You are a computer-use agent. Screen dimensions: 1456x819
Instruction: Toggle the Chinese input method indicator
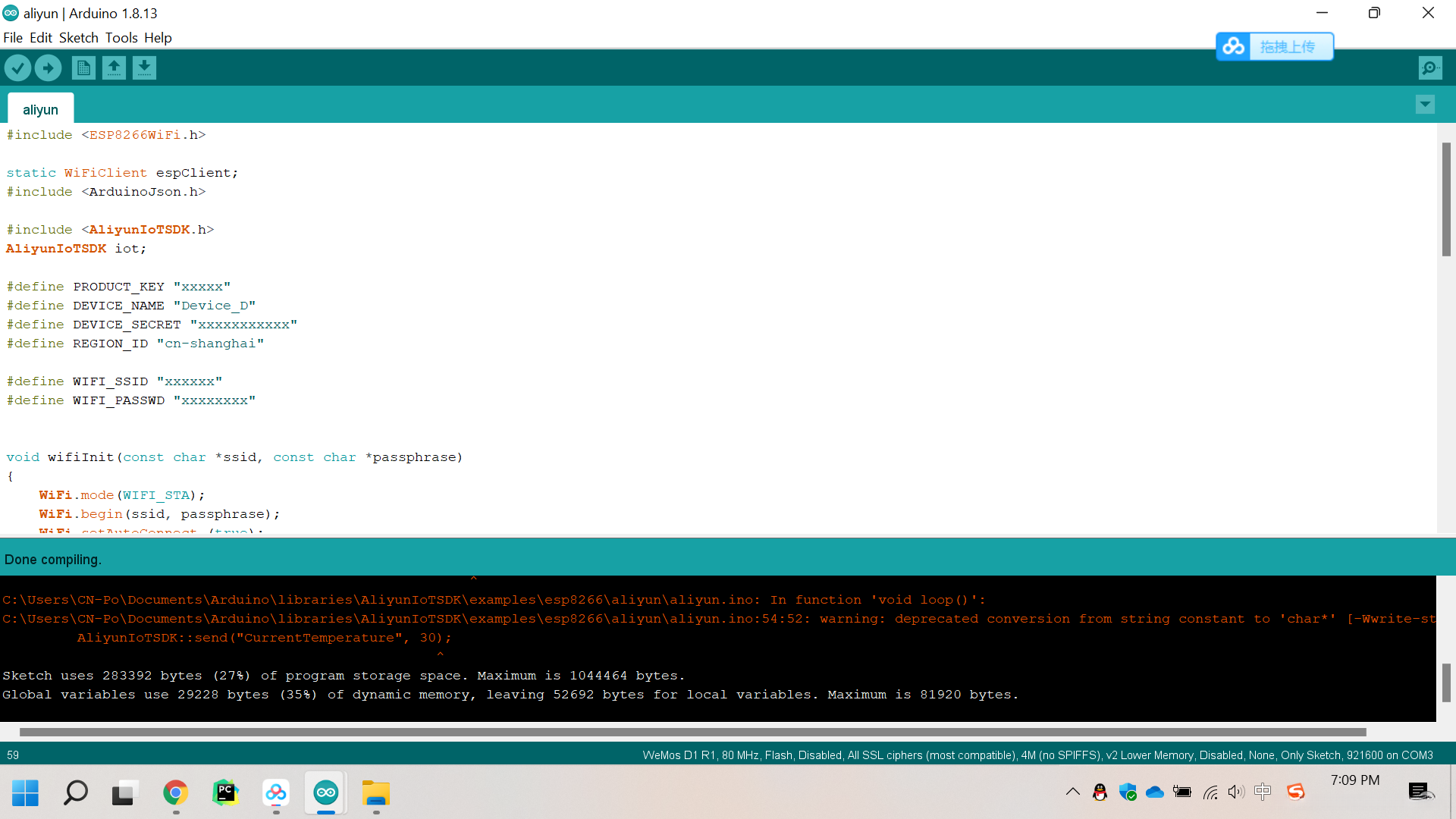tap(1263, 792)
